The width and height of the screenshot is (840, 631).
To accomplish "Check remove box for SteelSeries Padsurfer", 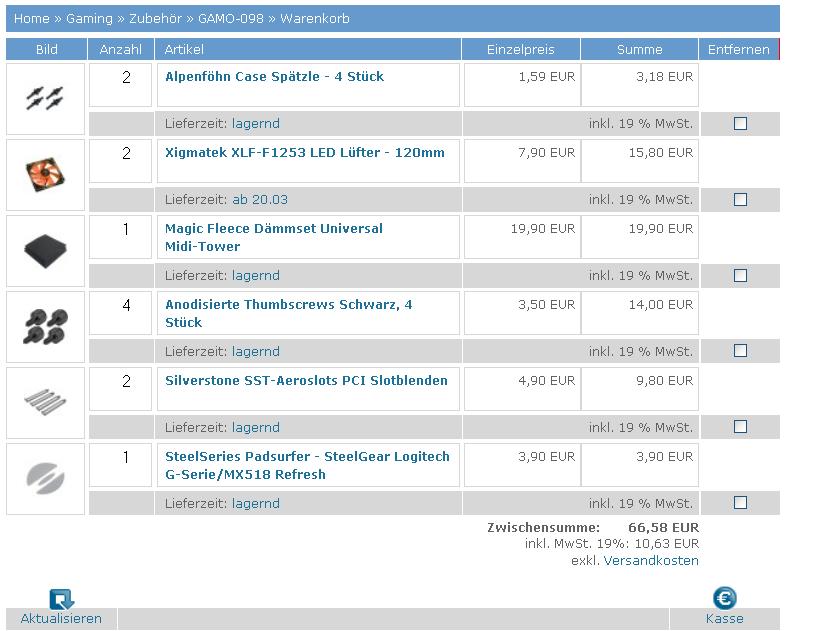I will click(740, 503).
